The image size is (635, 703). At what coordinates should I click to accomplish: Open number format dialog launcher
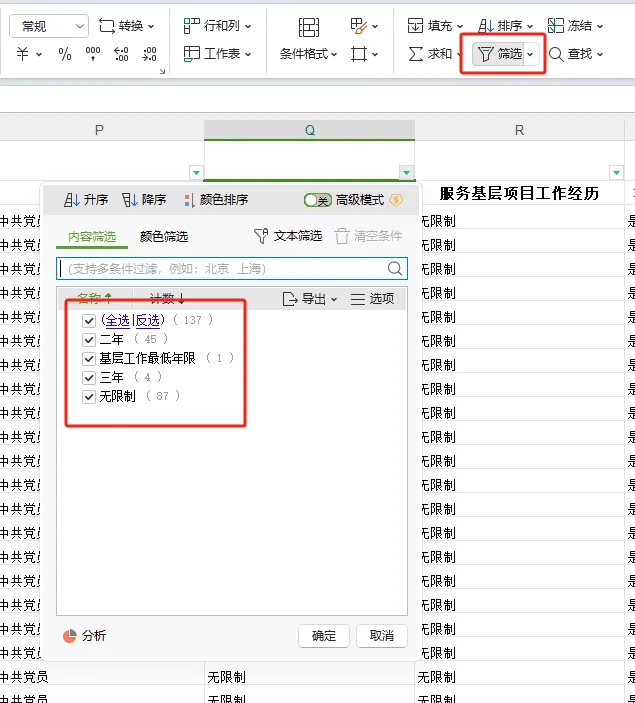162,71
